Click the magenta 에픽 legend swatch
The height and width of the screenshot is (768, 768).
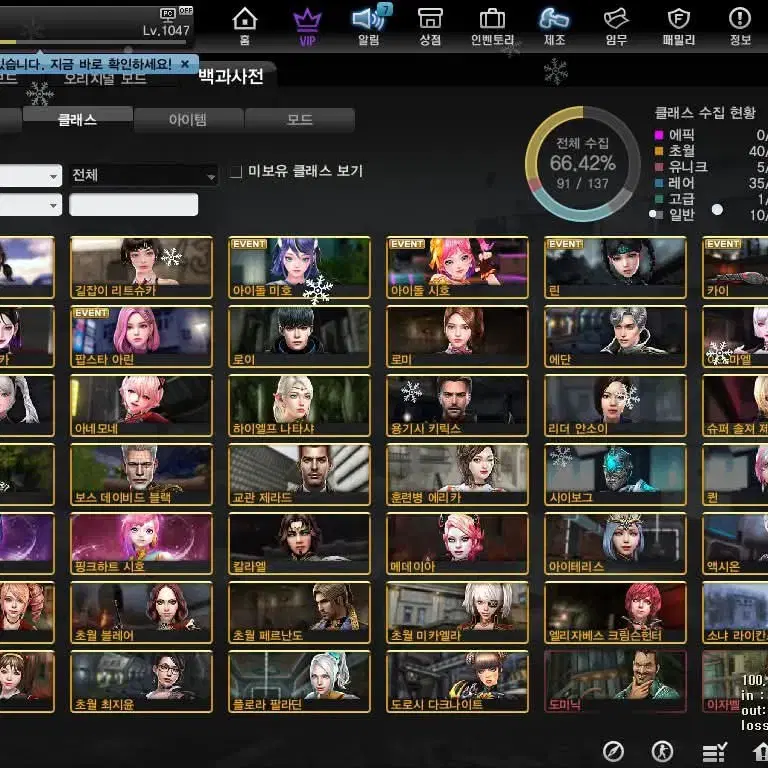coord(659,135)
